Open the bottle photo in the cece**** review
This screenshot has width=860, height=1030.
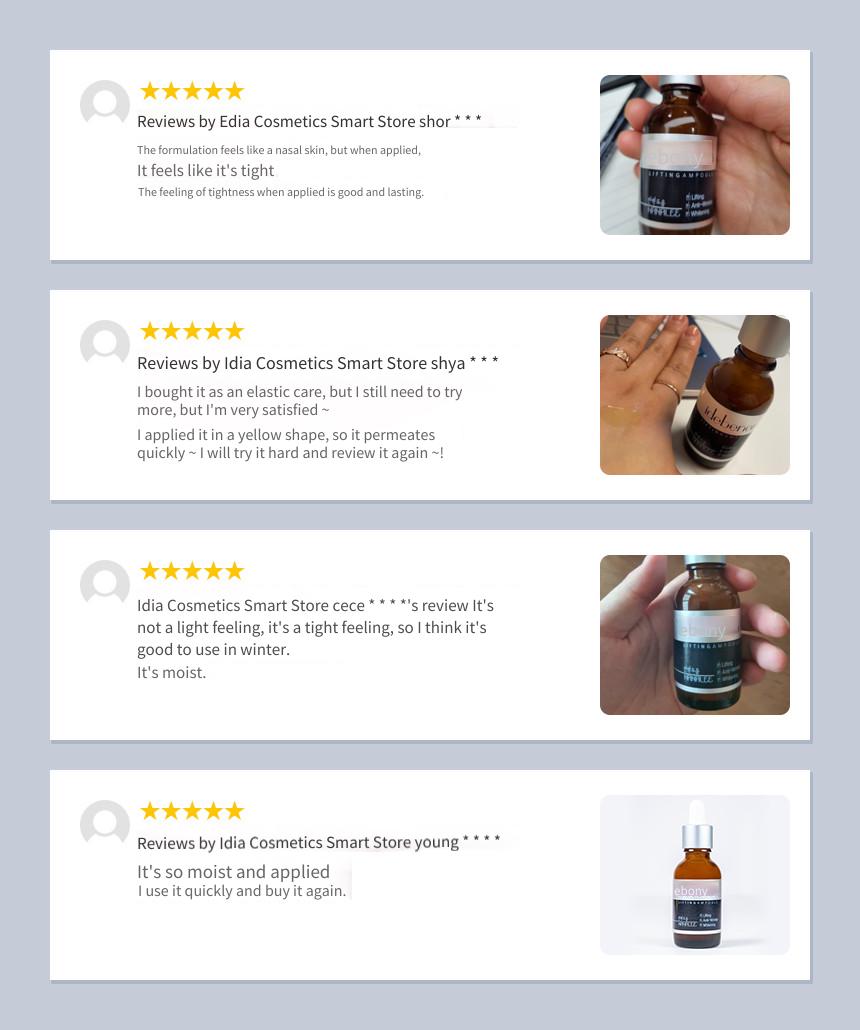coord(694,635)
